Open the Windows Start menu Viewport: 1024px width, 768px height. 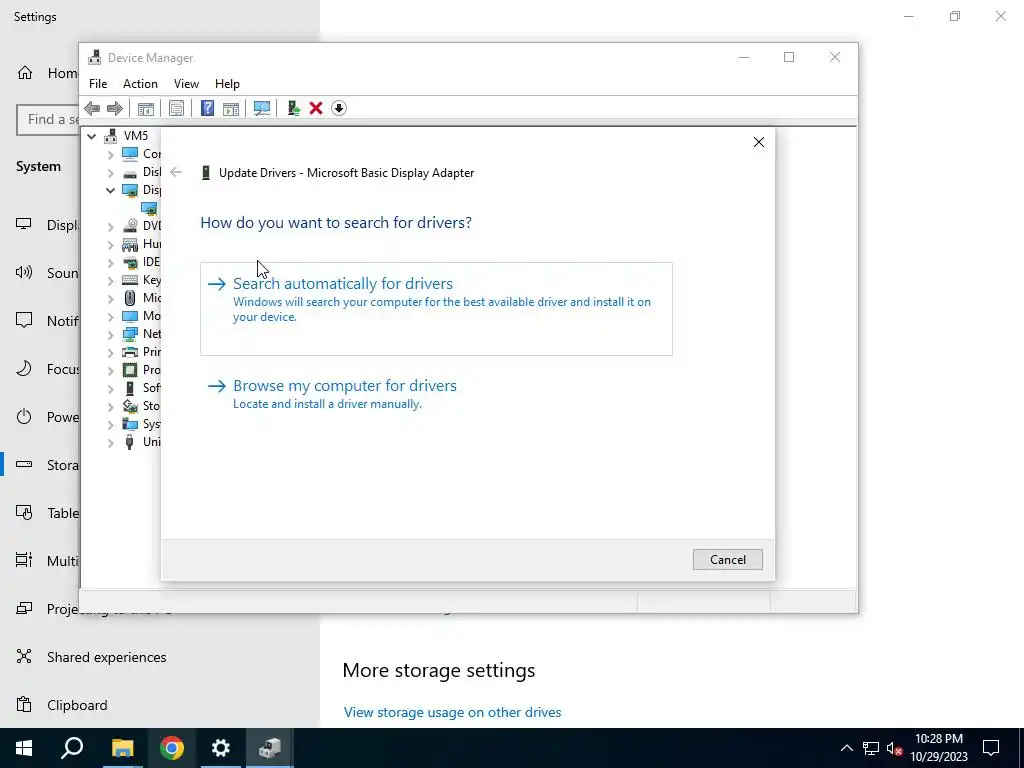pyautogui.click(x=24, y=748)
